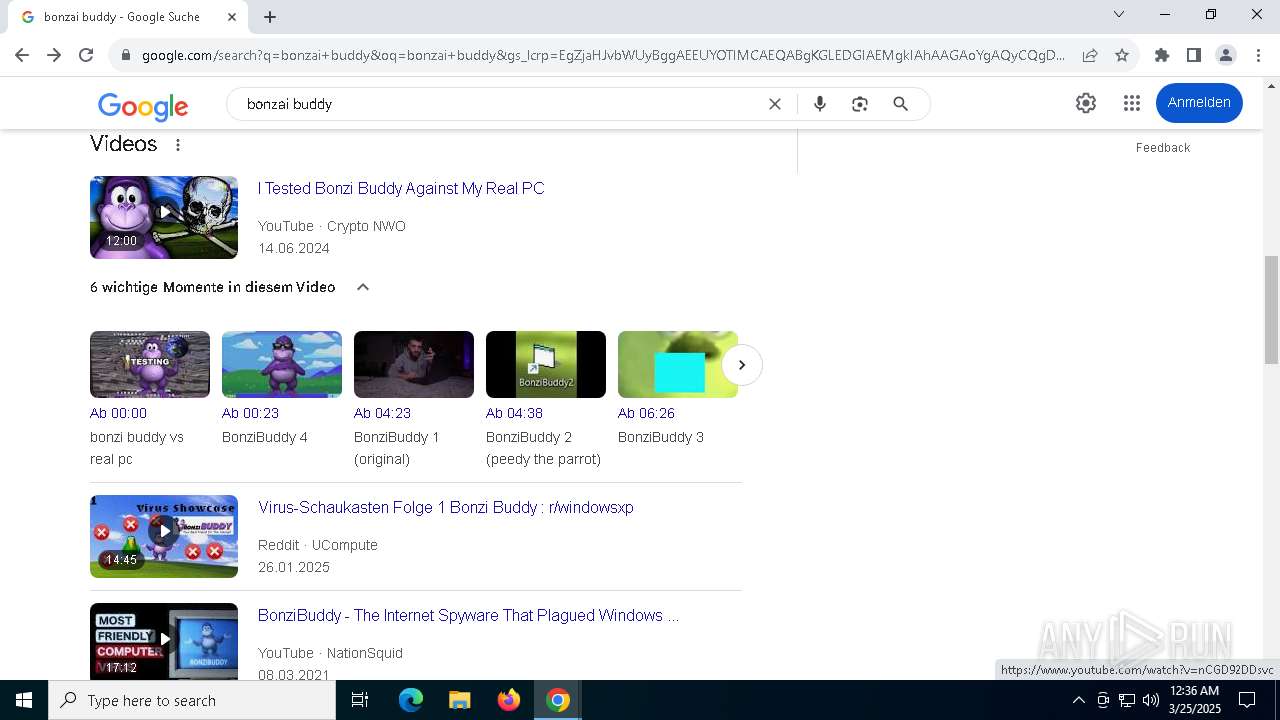Open the network status tray icon
Viewport: 1280px width, 720px height.
1127,700
